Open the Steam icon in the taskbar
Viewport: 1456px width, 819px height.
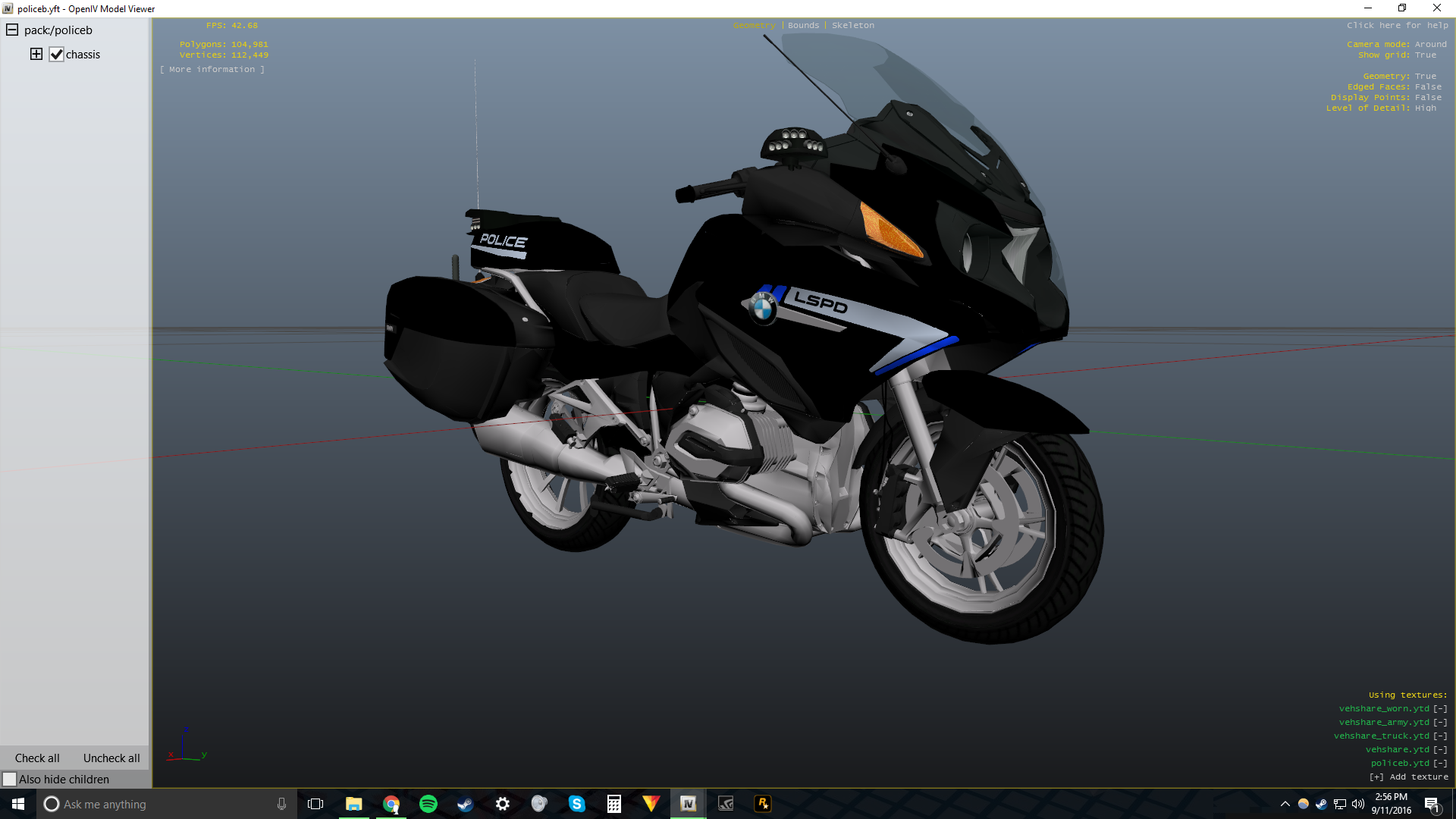pyautogui.click(x=465, y=804)
